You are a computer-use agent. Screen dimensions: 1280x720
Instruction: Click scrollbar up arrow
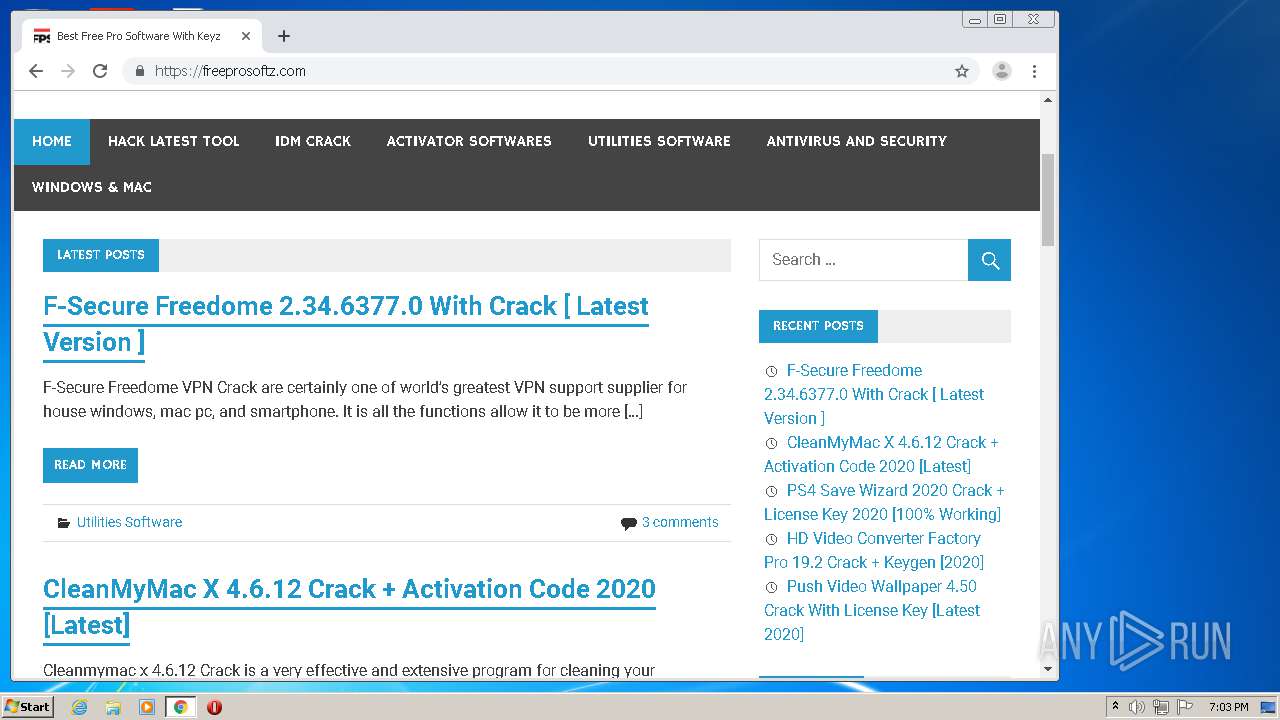click(1048, 100)
